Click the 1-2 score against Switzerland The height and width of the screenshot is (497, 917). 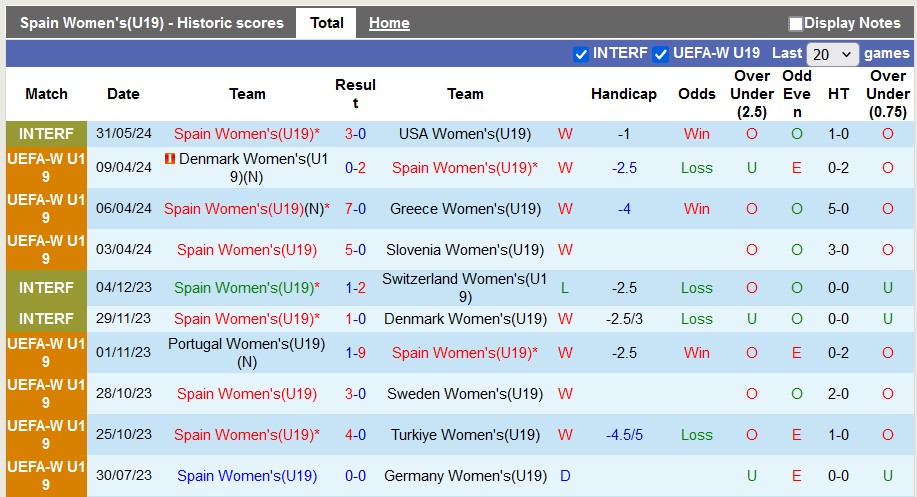[355, 288]
